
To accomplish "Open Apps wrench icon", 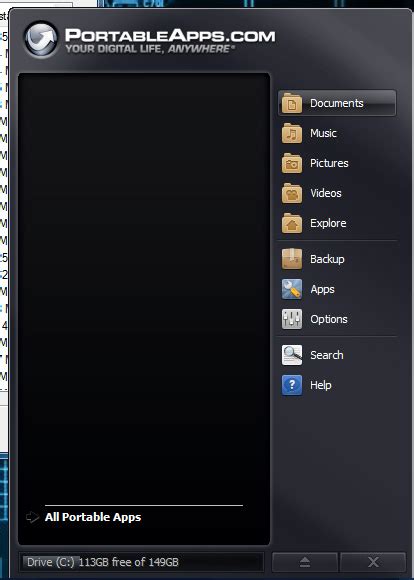I will pos(292,289).
